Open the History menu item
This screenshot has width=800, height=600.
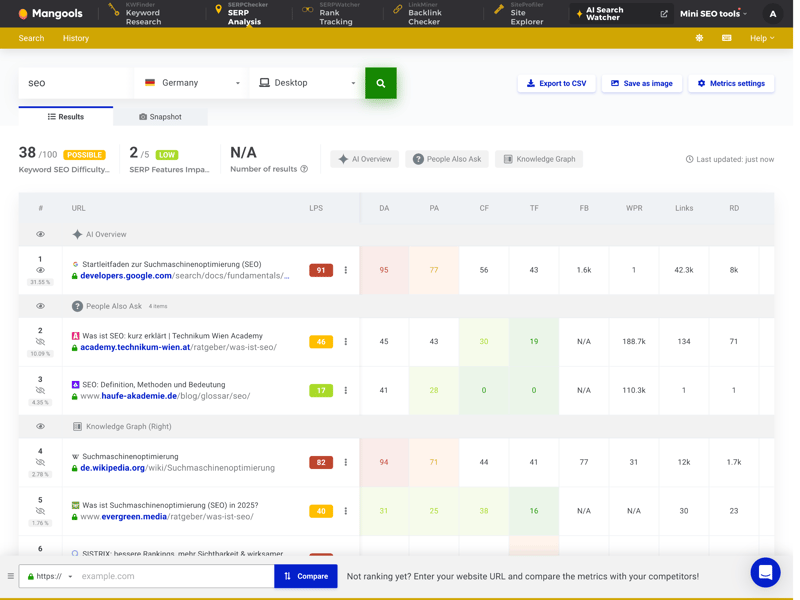pos(76,38)
